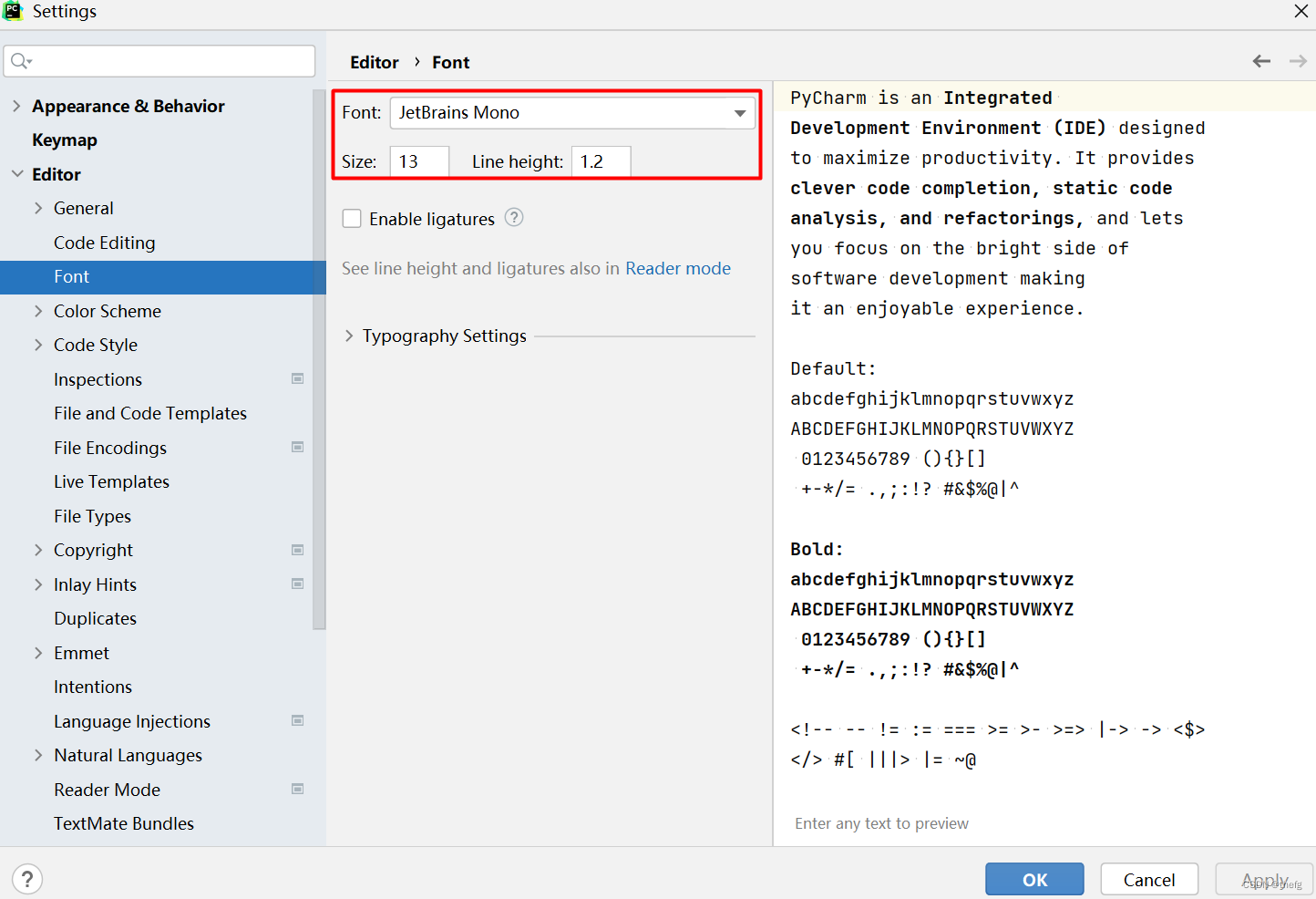Click the Size input field
The image size is (1316, 899).
[x=419, y=161]
